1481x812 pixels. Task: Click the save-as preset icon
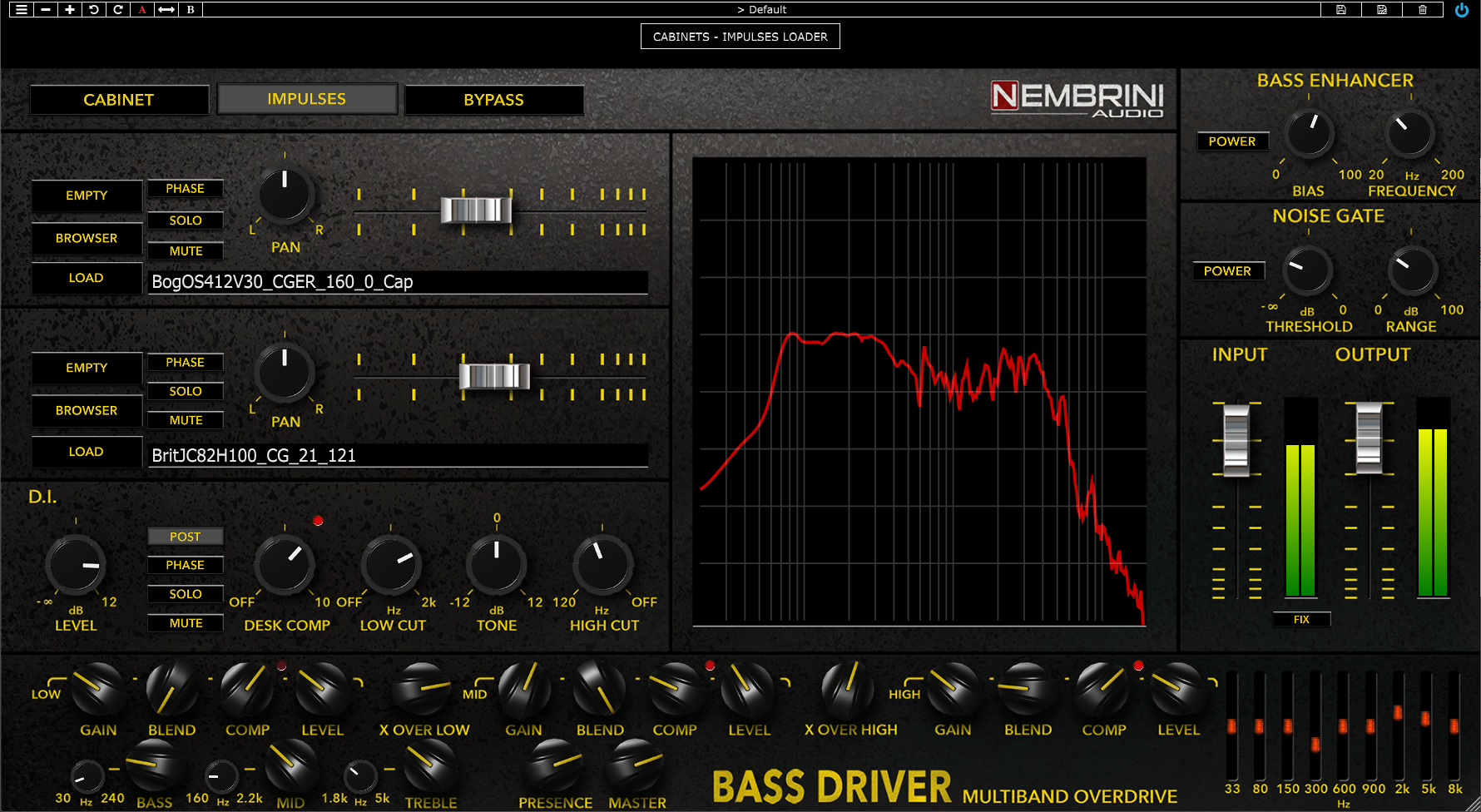(1382, 10)
